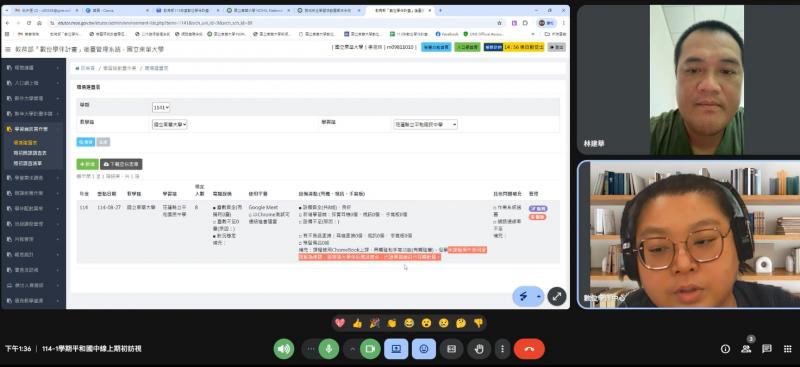Leave the call with the red hang-up button
This screenshot has width=800, height=367.
pyautogui.click(x=529, y=349)
